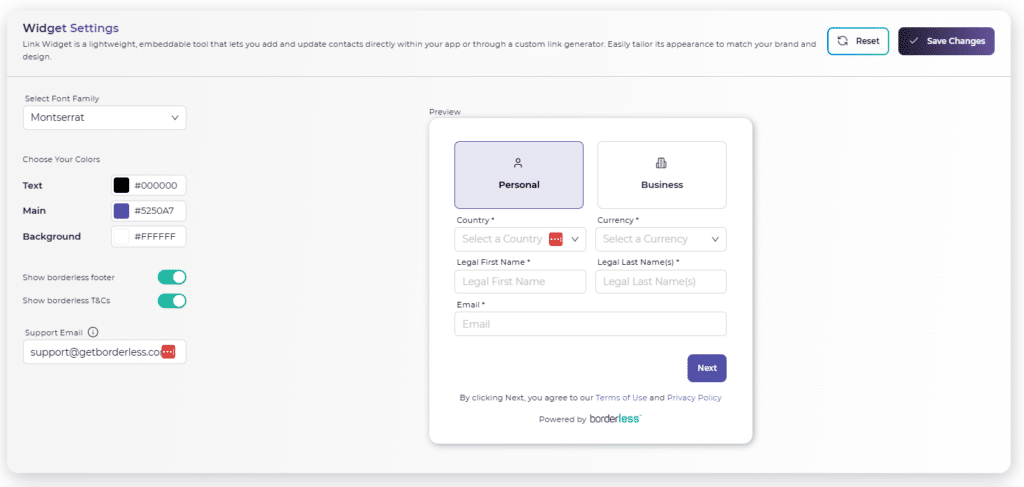1024x487 pixels.
Task: Switch to the Personal account tab
Action: (518, 175)
